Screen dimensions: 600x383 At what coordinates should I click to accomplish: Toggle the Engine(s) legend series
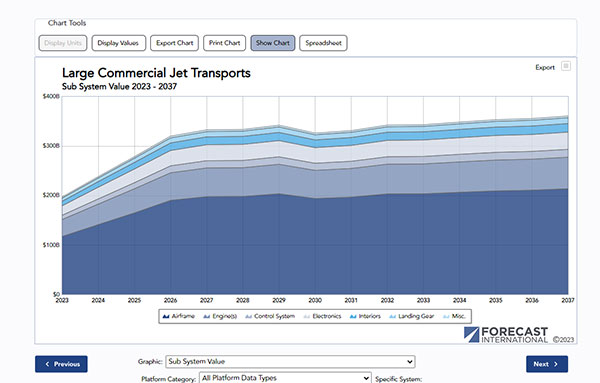(x=220, y=316)
